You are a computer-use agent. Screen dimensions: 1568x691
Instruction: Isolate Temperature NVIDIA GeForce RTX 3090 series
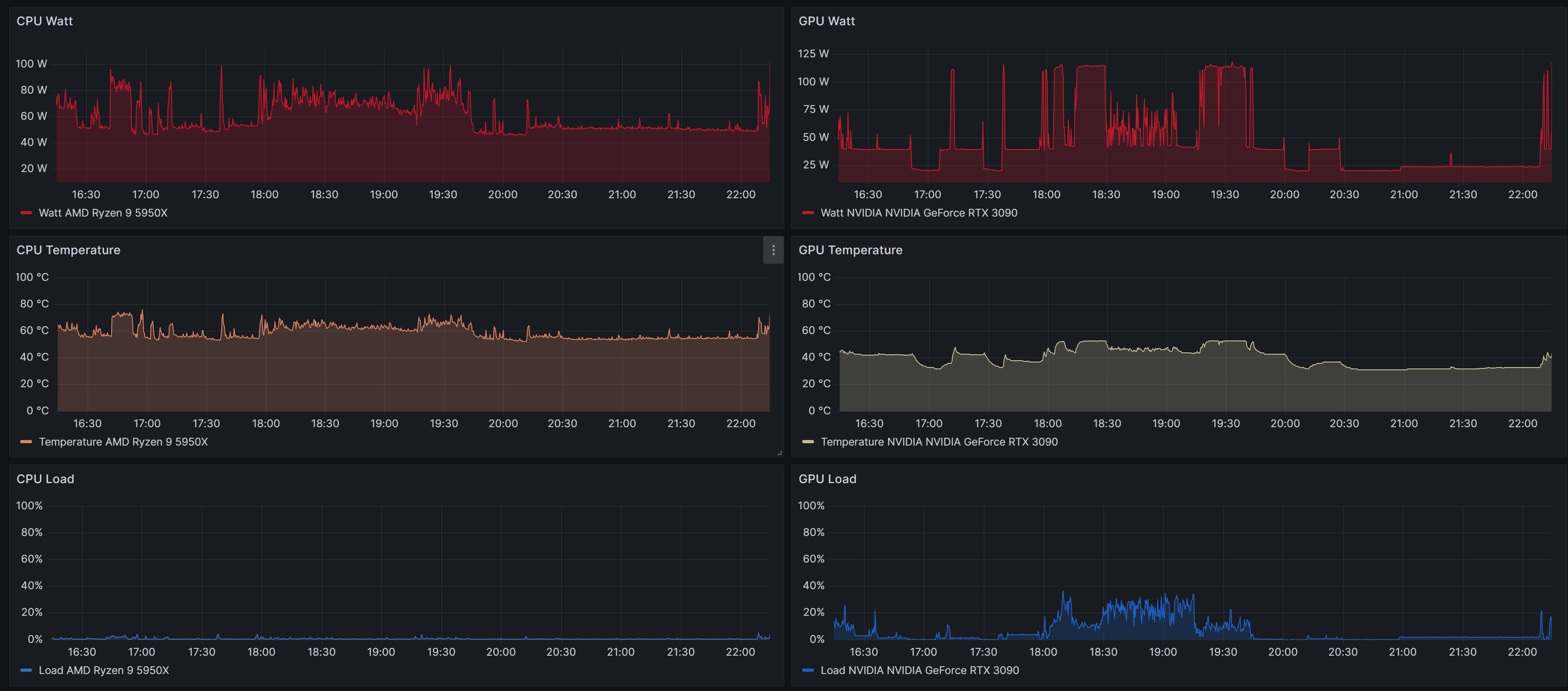click(938, 442)
